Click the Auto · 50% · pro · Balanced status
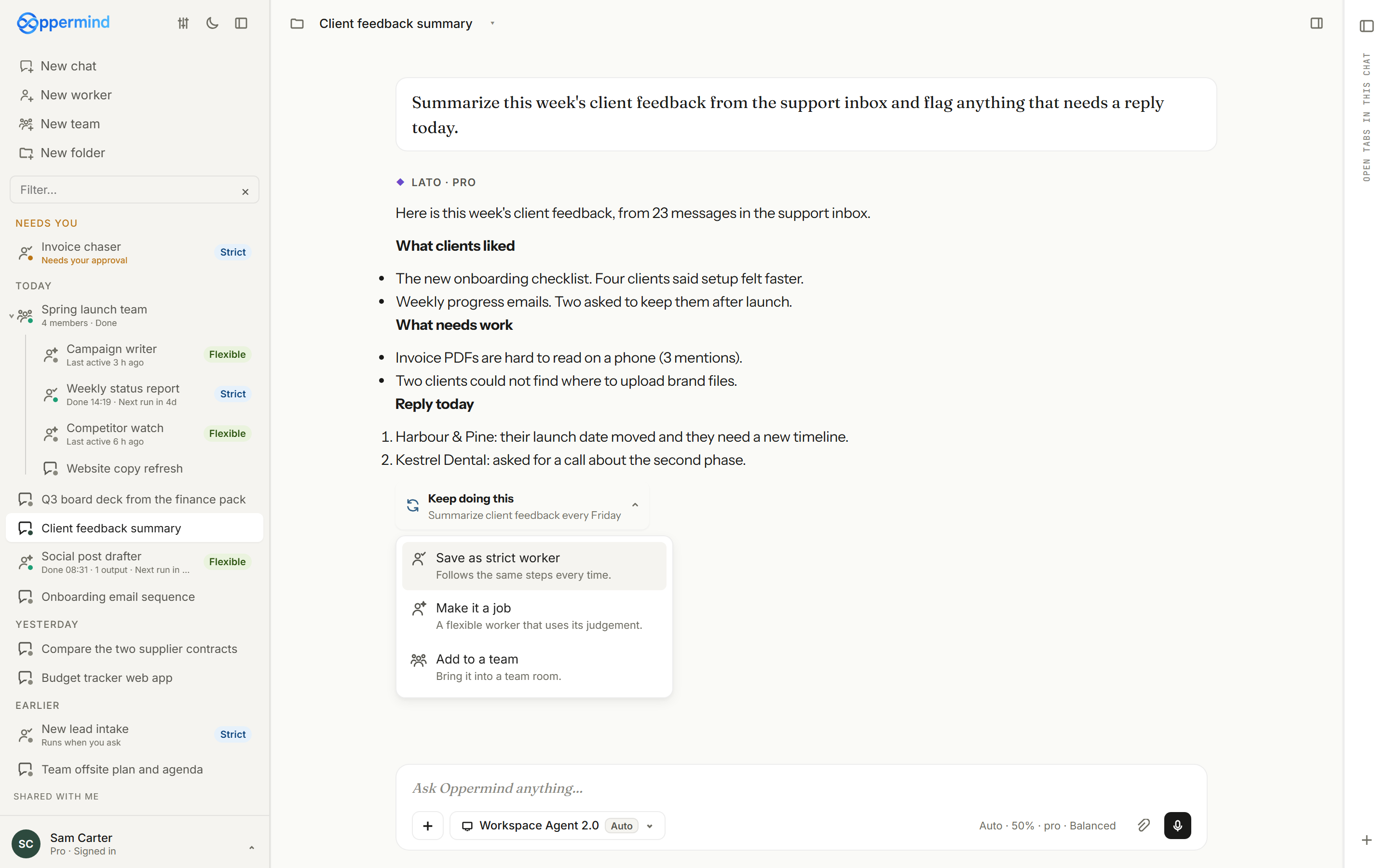 point(1047,826)
